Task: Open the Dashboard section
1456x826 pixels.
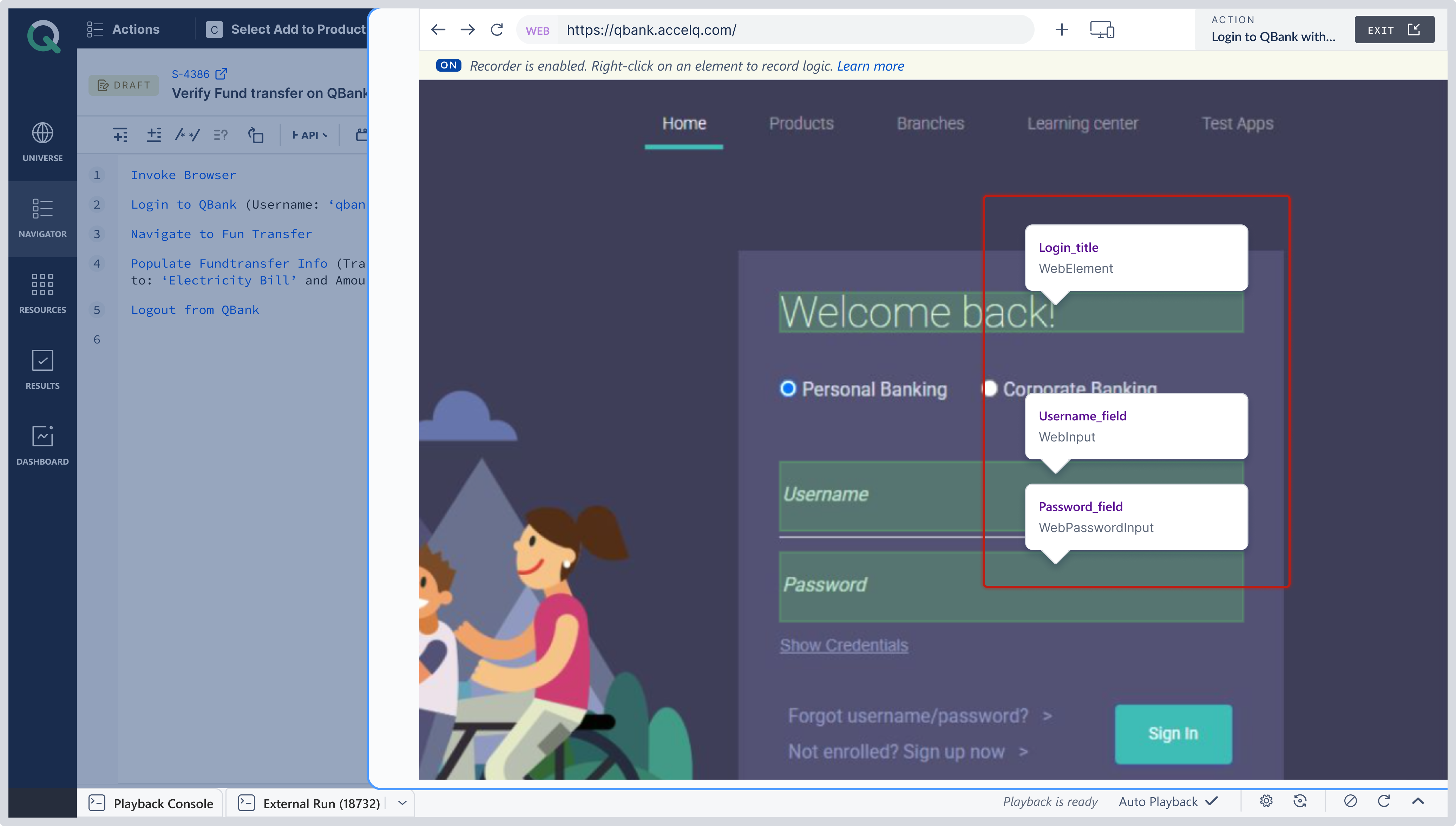Action: tap(42, 446)
